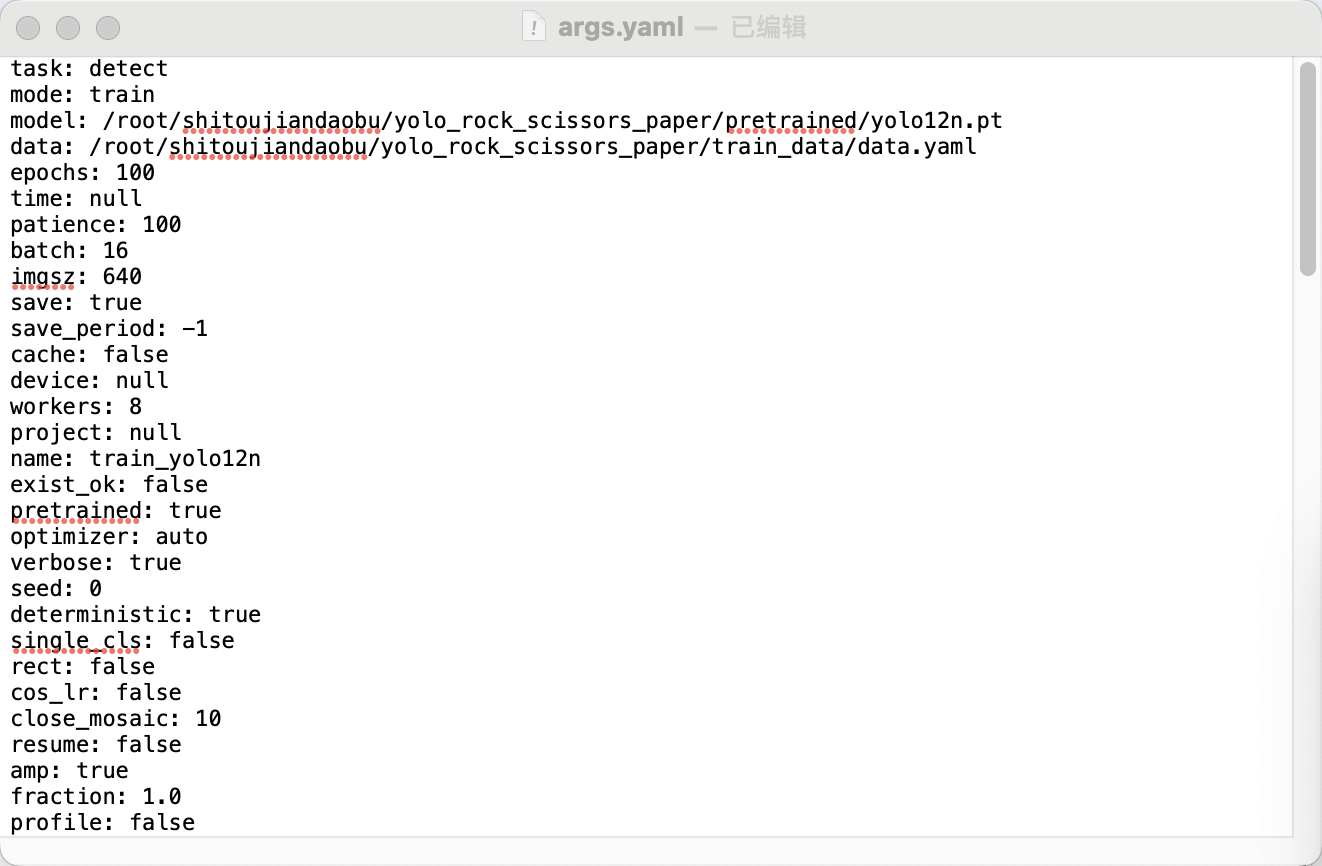Place cursor after 'epochs: 100'
The image size is (1322, 866).
[x=156, y=173]
